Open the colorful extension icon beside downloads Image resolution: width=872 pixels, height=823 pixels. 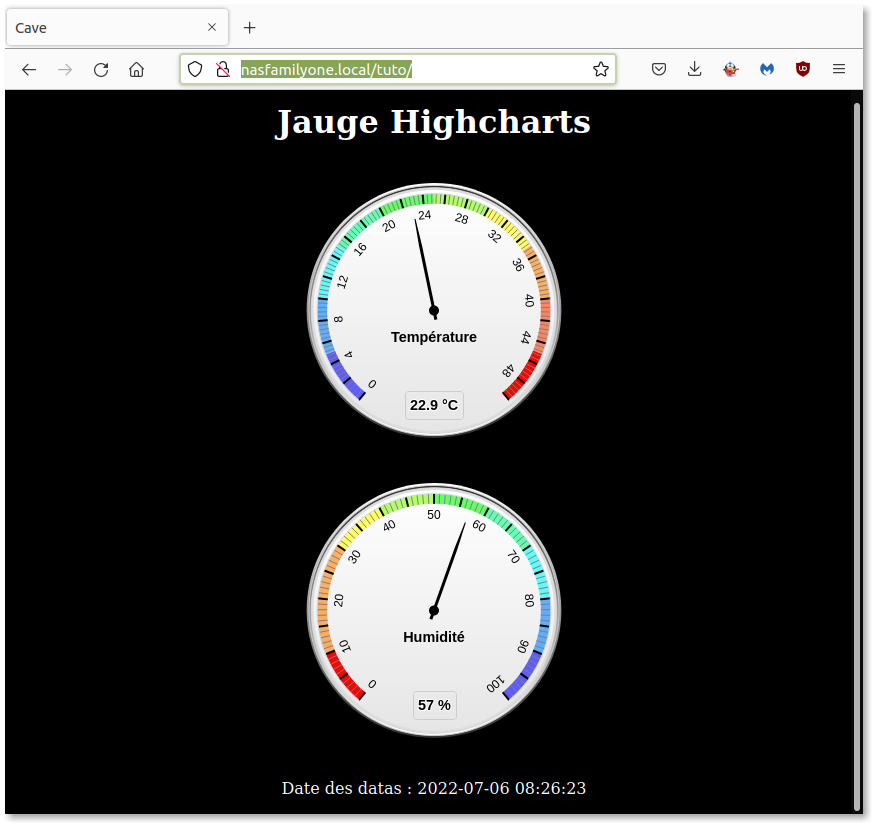tap(731, 70)
